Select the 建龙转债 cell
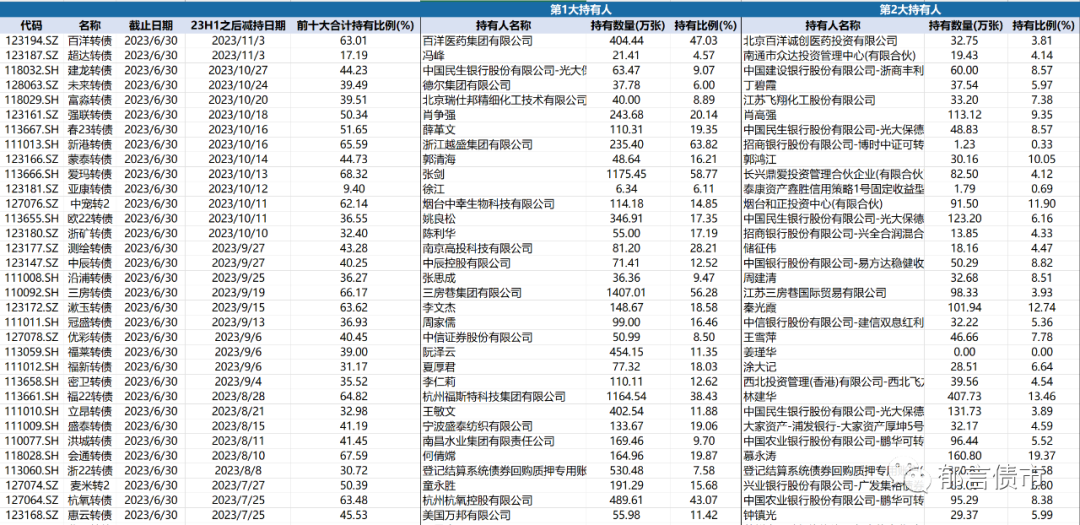 click(x=90, y=70)
